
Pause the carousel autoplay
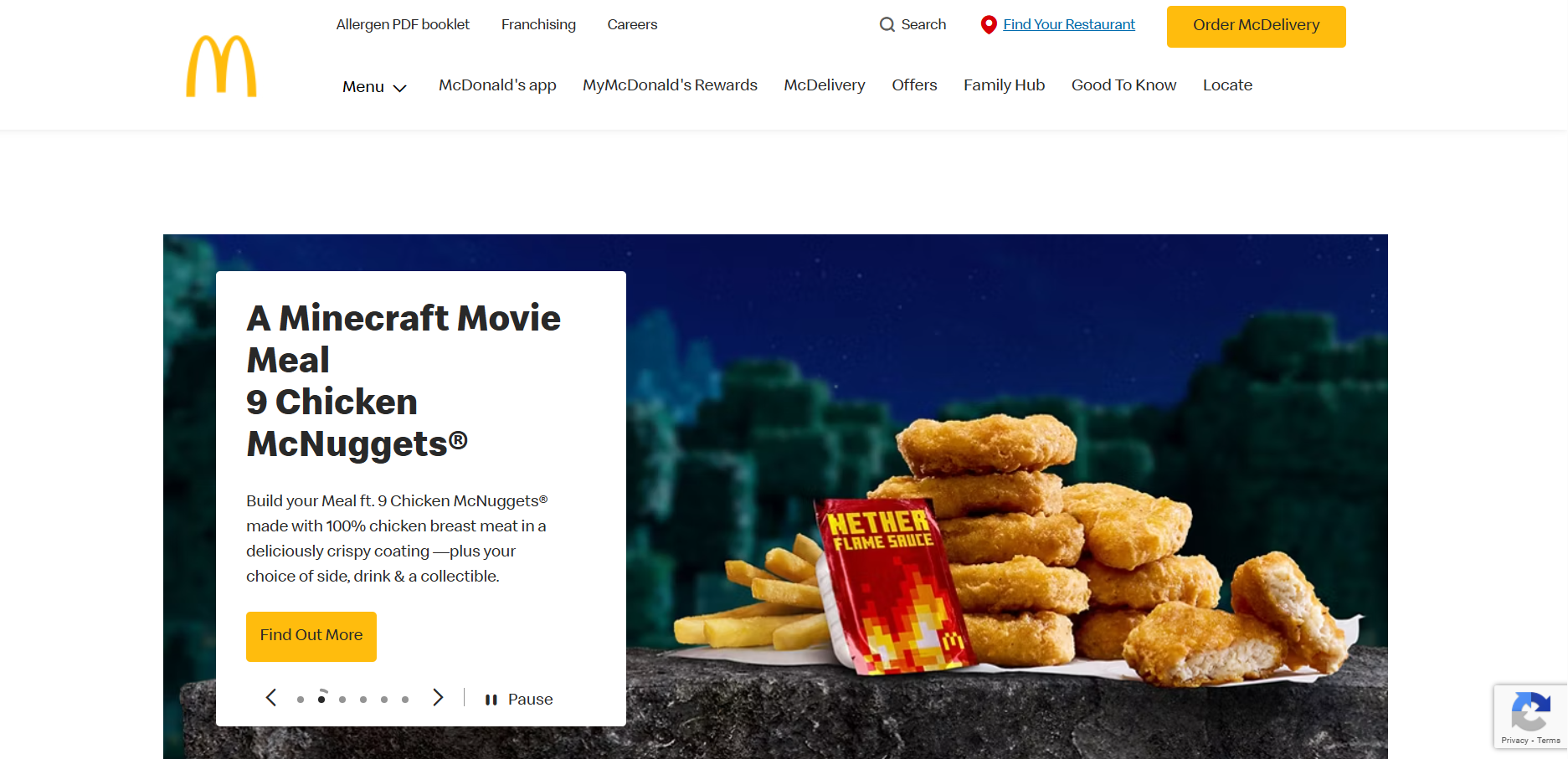tap(519, 700)
